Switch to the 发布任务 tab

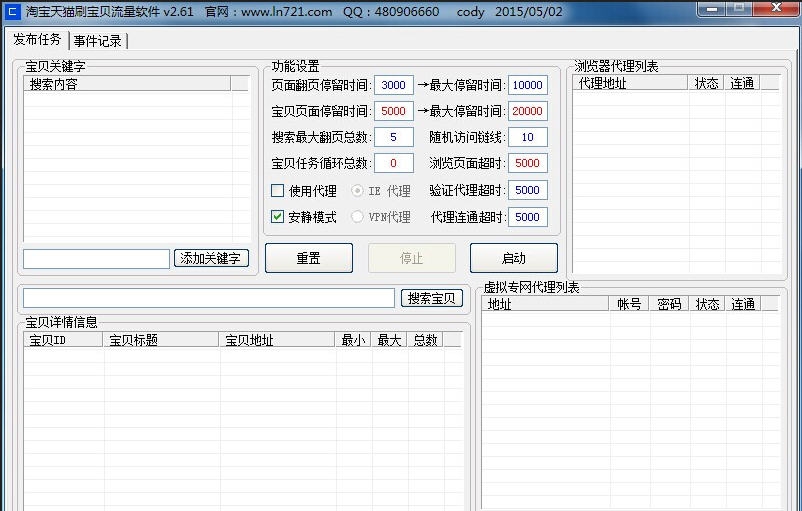click(x=37, y=39)
